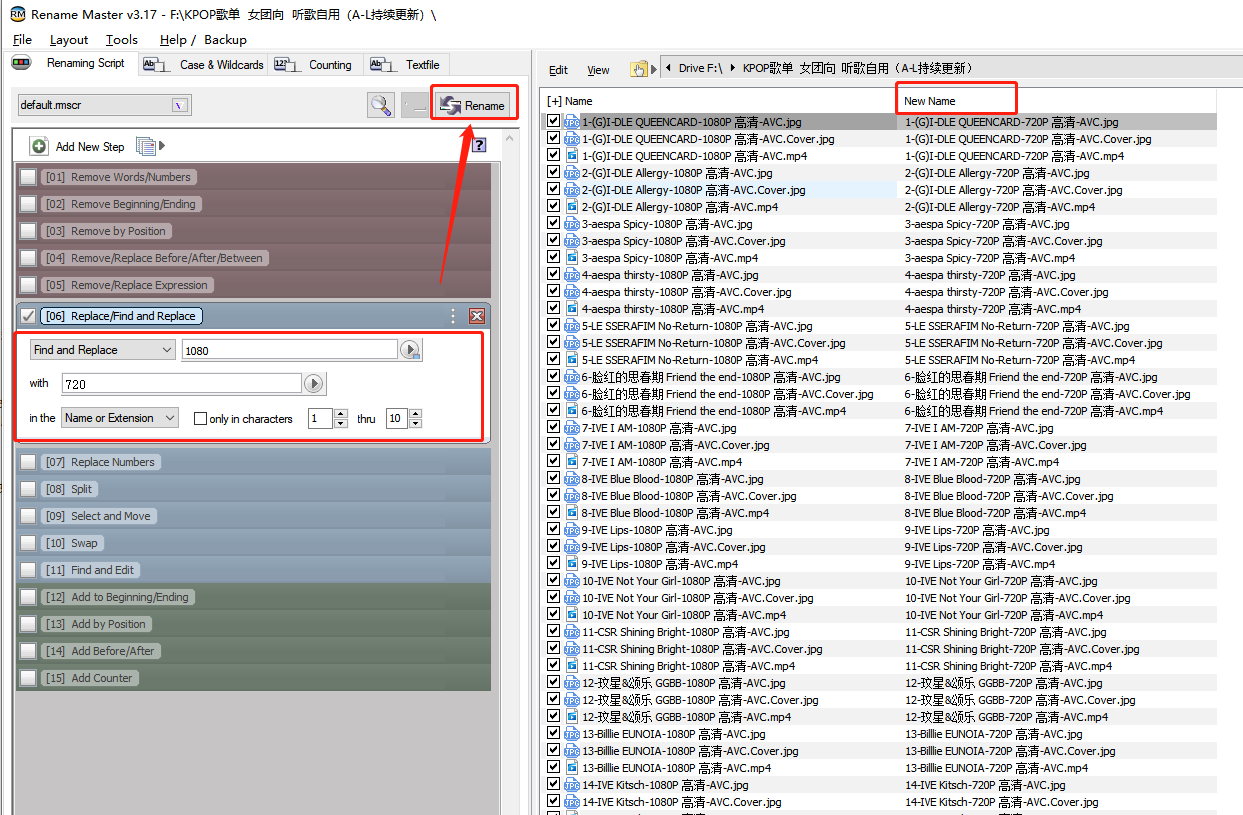The height and width of the screenshot is (815, 1243).
Task: Click the search text field containing 1080
Action: [x=290, y=350]
